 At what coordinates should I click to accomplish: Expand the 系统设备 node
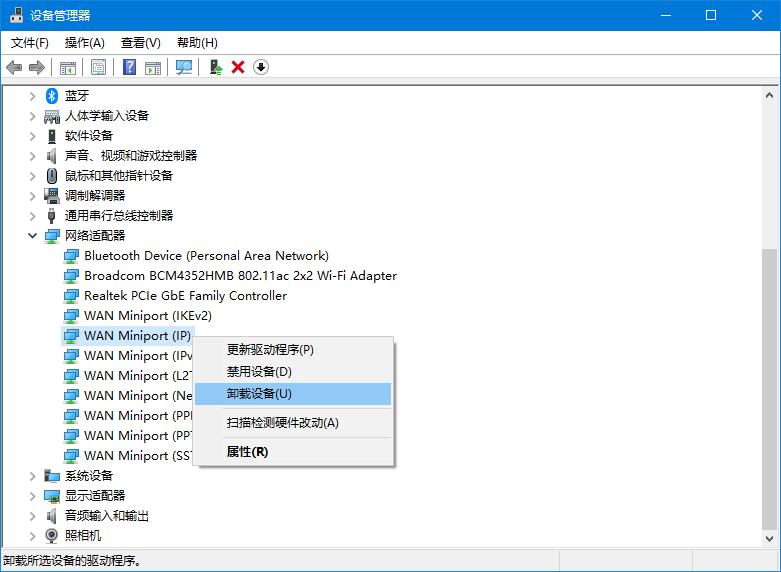click(x=32, y=476)
